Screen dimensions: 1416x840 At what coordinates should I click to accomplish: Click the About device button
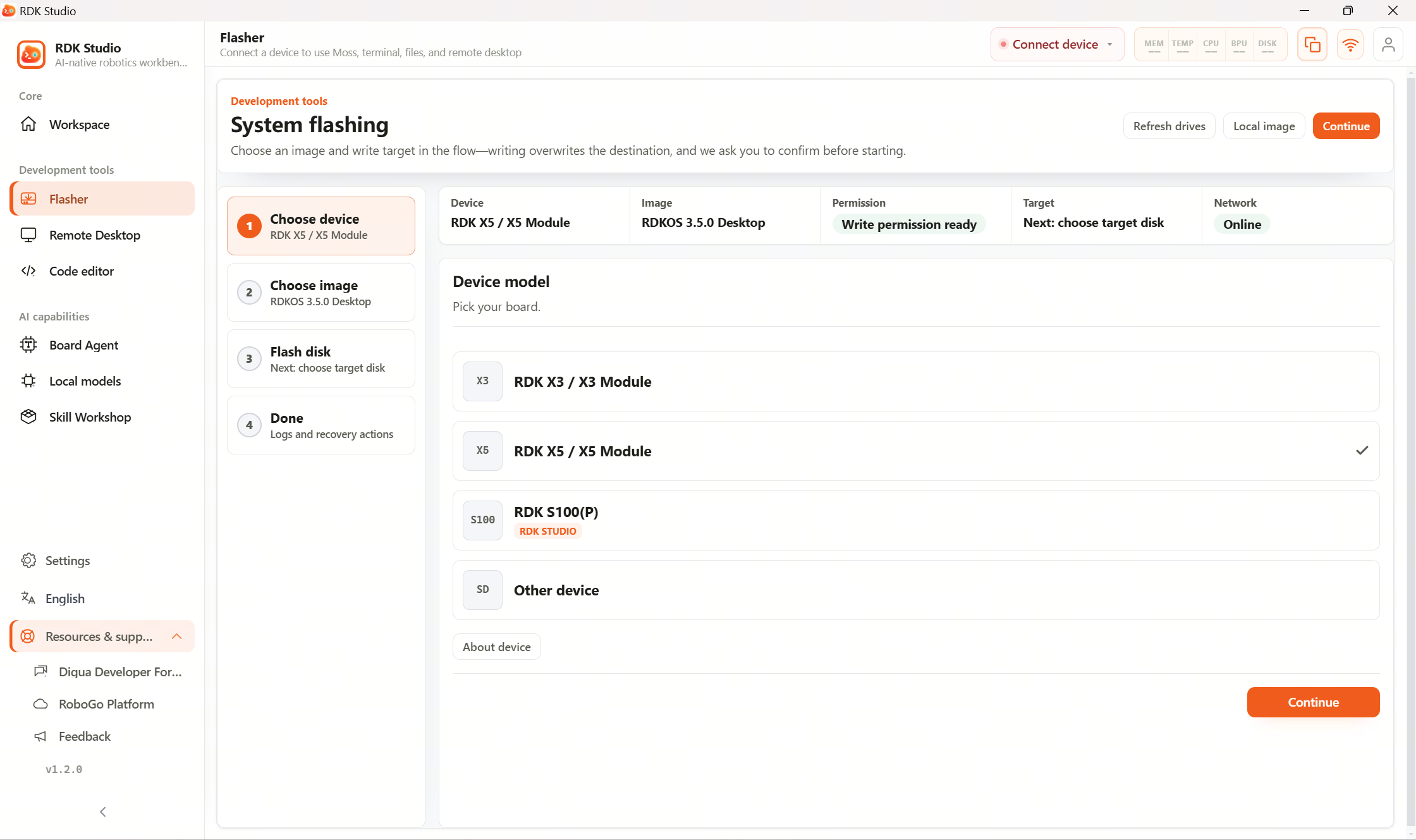tap(496, 647)
